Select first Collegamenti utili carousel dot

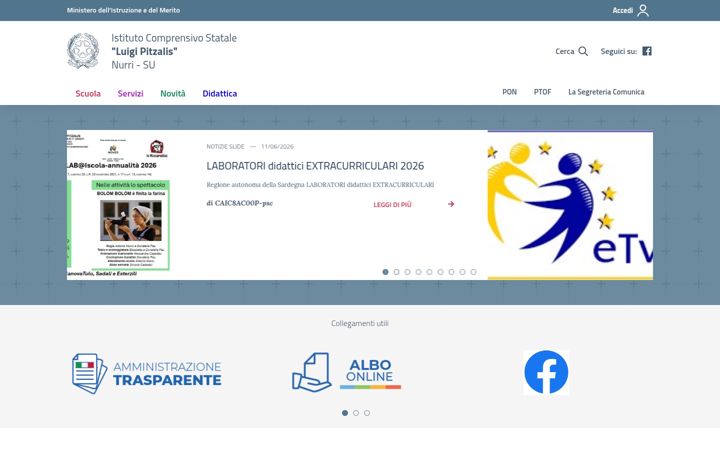pos(345,413)
